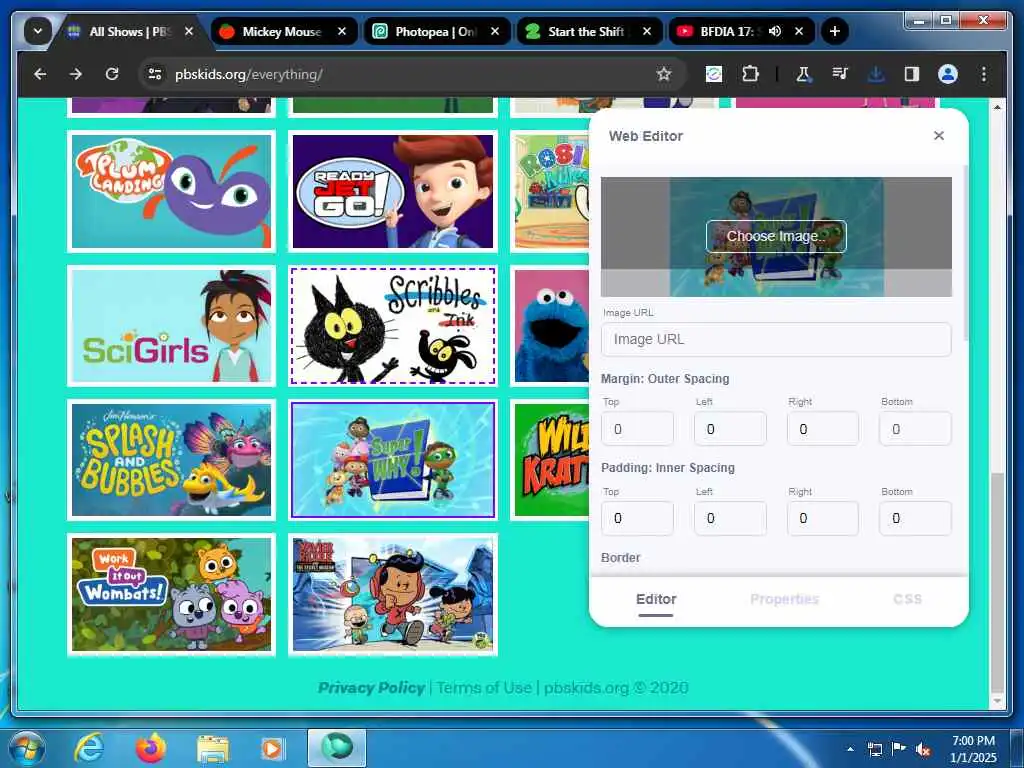The image size is (1024, 768).
Task: Open the media control playlist icon
Action: click(x=840, y=74)
